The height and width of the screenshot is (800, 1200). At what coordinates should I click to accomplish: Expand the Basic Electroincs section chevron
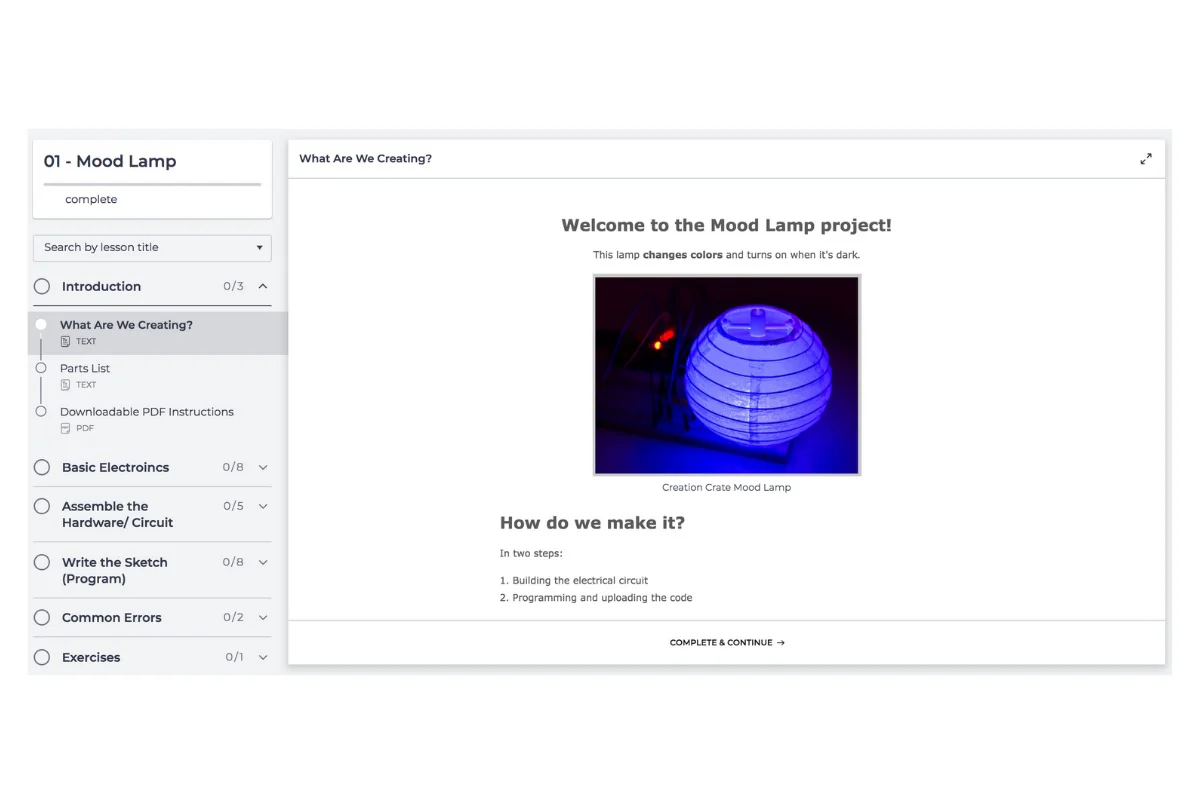click(x=263, y=467)
